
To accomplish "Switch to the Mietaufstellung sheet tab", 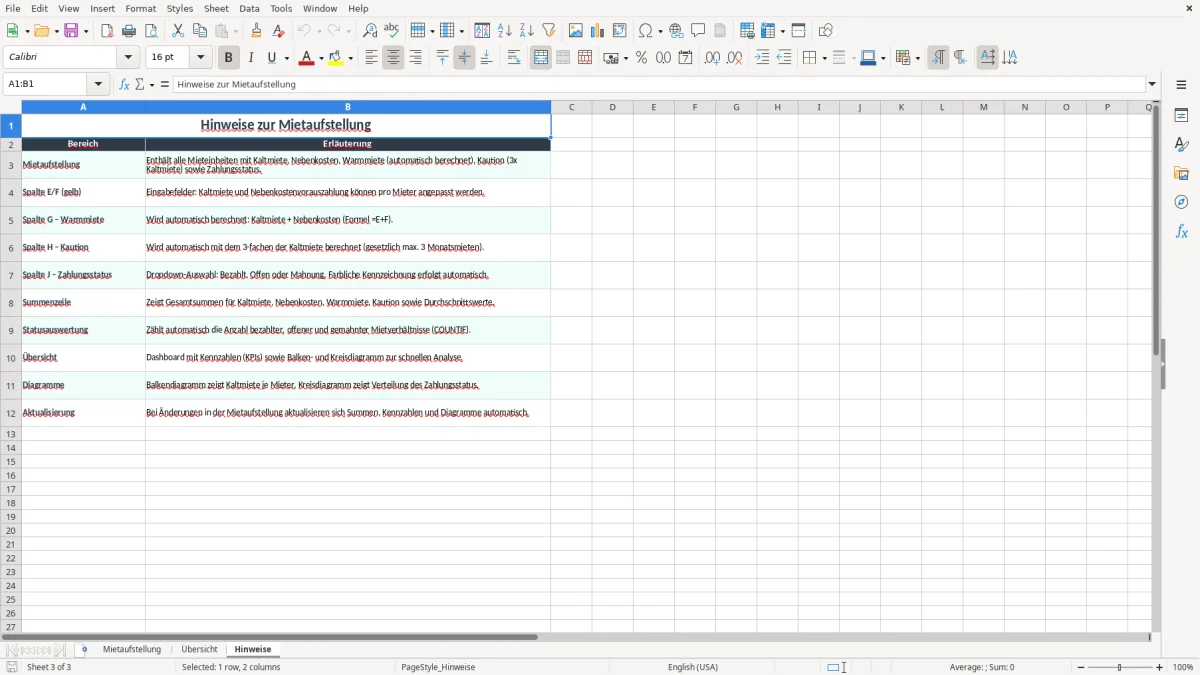I will tap(132, 650).
